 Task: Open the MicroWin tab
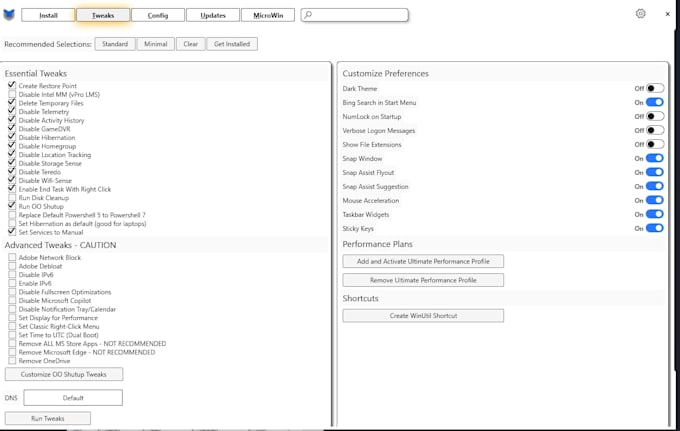(268, 15)
